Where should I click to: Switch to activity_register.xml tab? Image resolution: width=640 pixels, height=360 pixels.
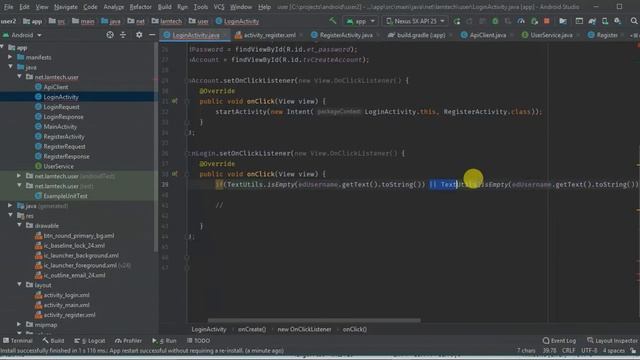[269, 35]
